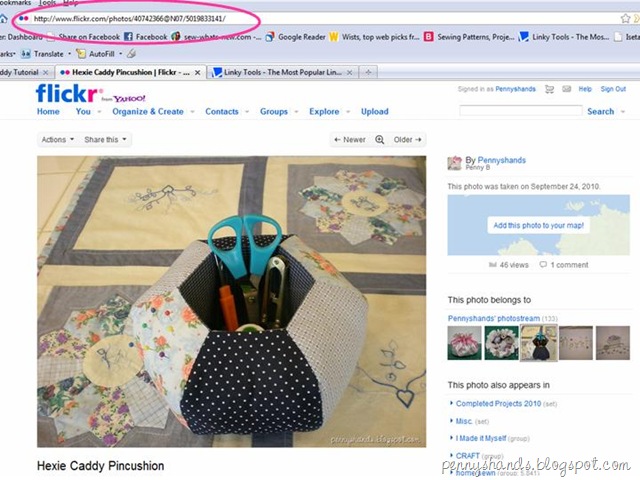Image resolution: width=640 pixels, height=480 pixels.
Task: Open the Sewing Patterns bookmark
Action: pos(469,37)
